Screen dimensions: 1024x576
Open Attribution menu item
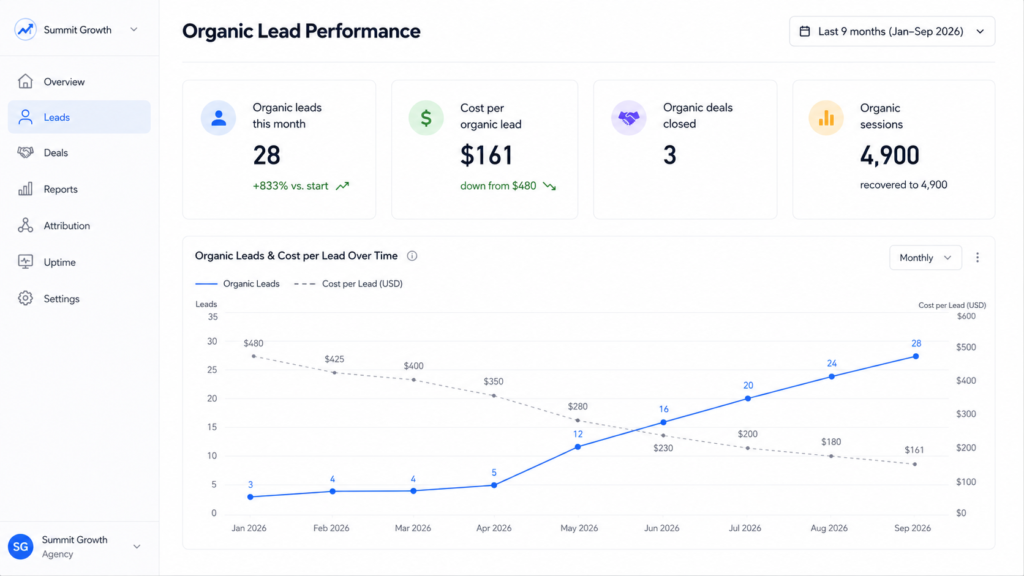(x=79, y=225)
